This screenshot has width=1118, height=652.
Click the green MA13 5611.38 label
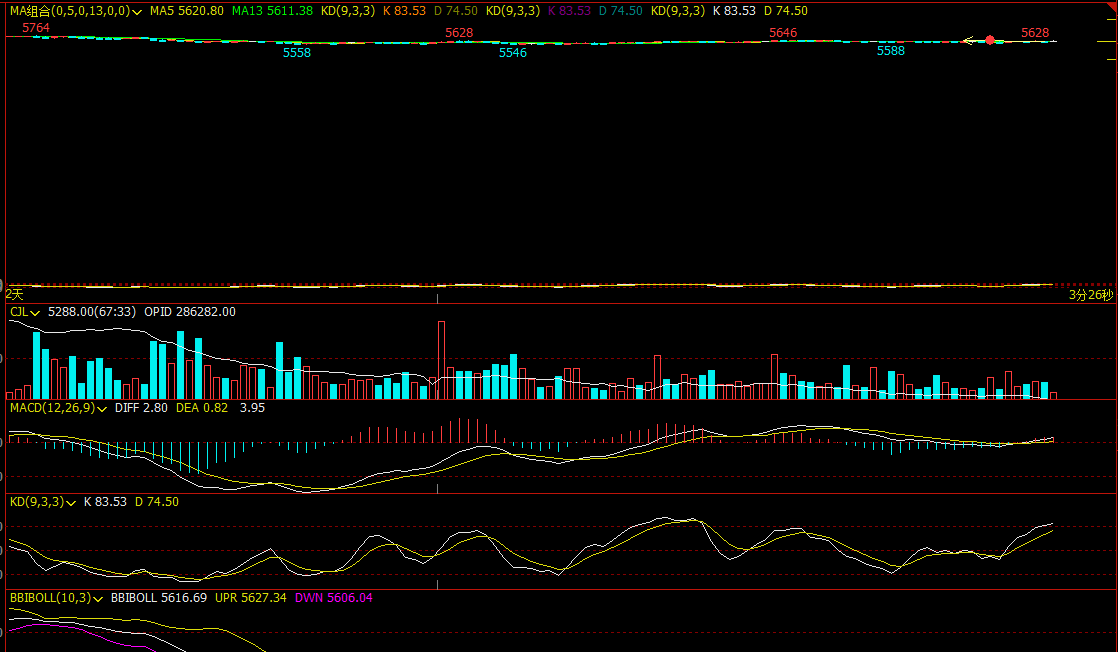pyautogui.click(x=272, y=11)
